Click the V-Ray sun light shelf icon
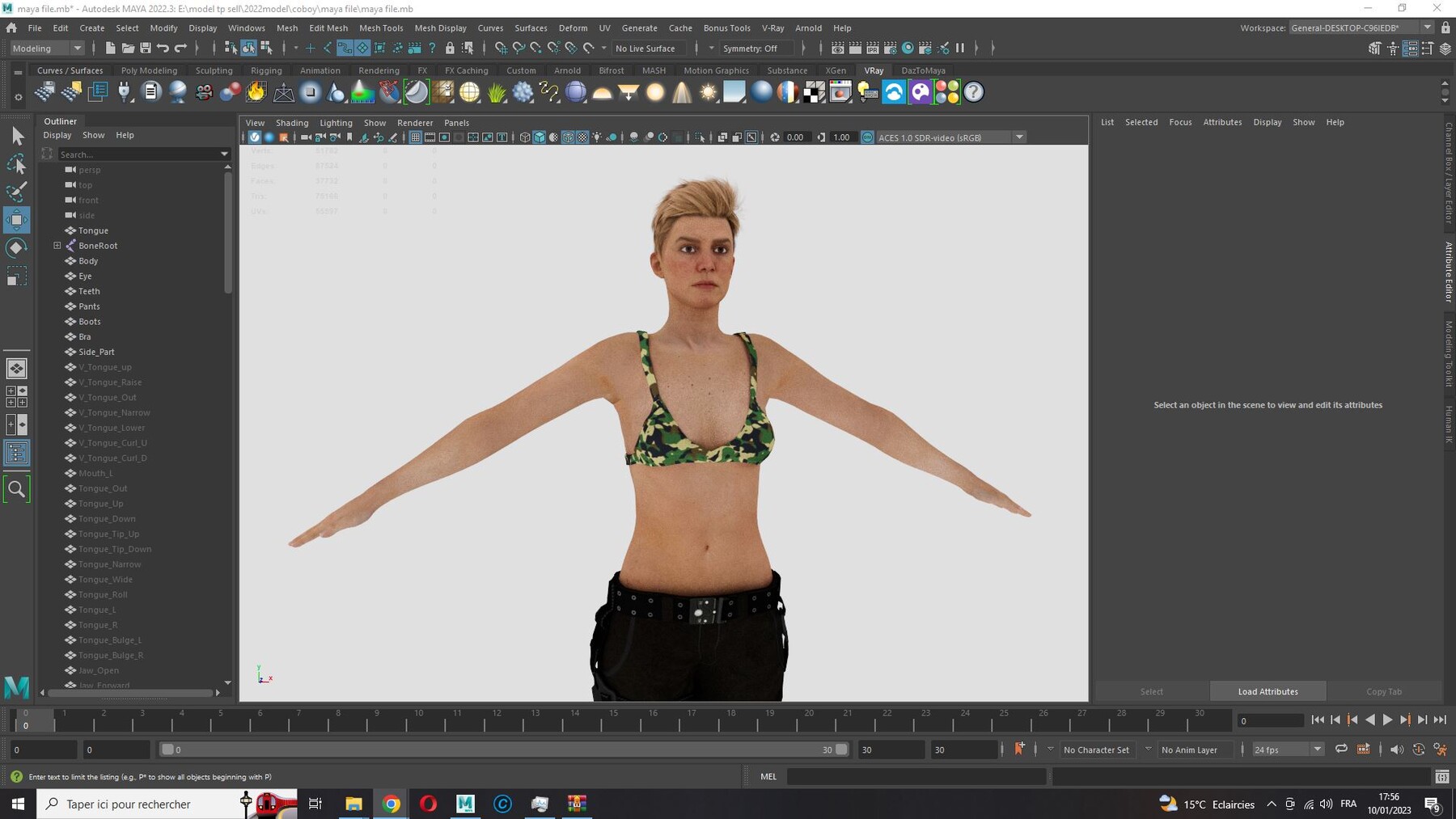The image size is (1456, 819). coord(709,92)
